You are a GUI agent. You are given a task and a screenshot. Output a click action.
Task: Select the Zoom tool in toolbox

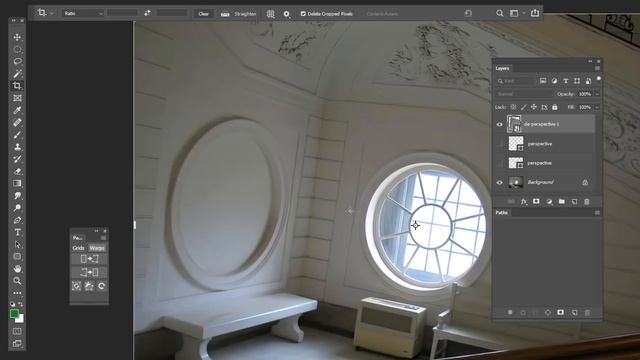[17, 281]
